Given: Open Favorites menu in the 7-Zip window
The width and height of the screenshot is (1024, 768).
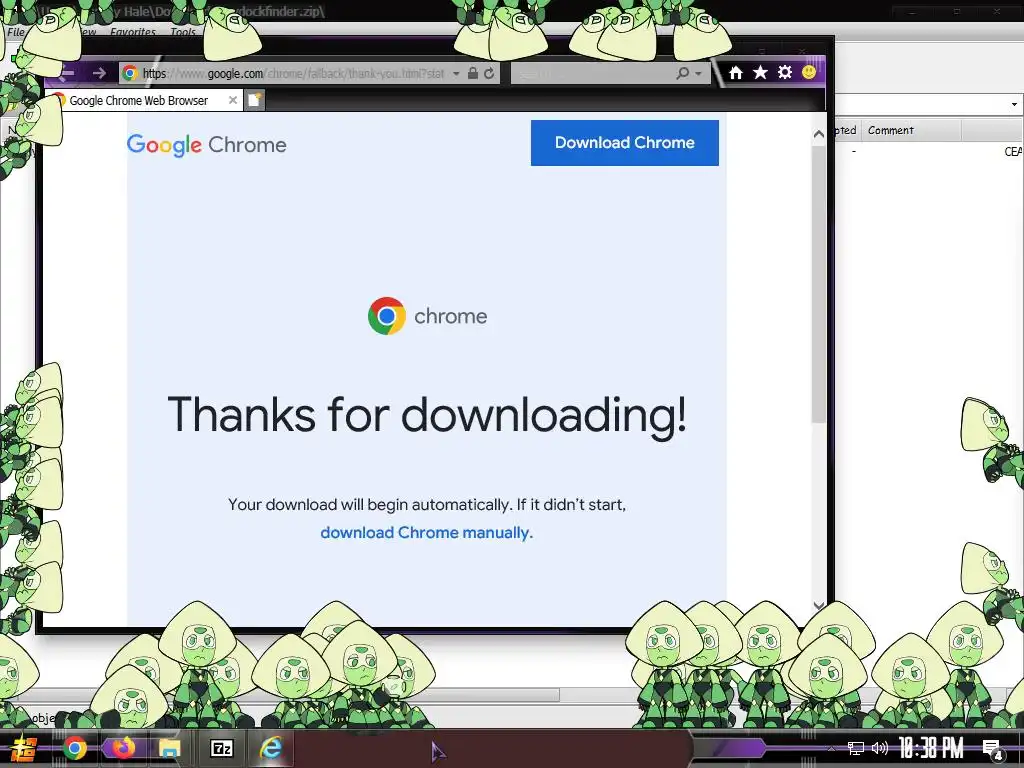Looking at the screenshot, I should [133, 31].
